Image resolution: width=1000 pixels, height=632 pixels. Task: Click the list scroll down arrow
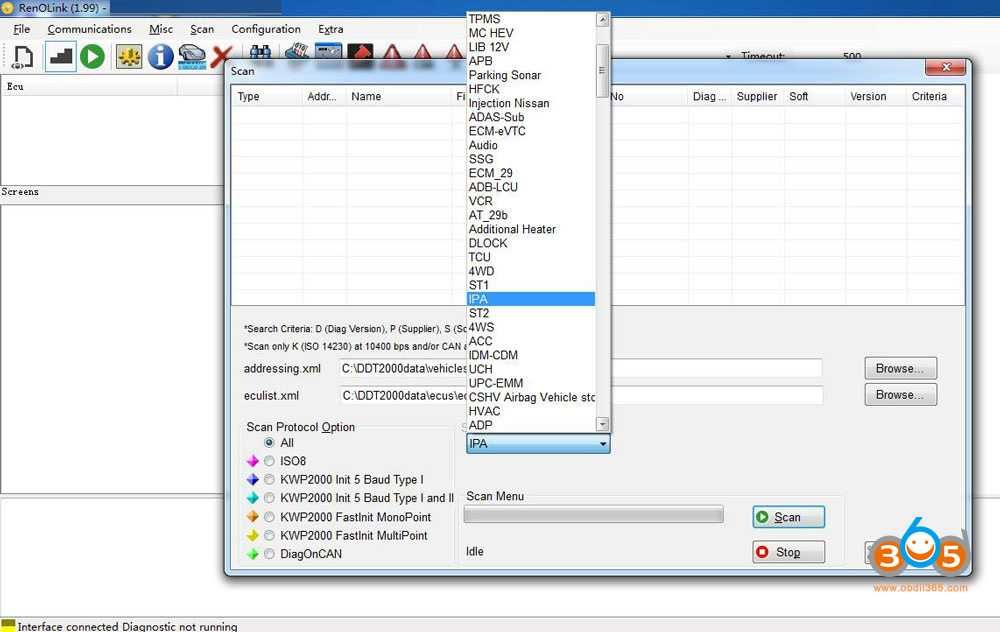coord(603,424)
